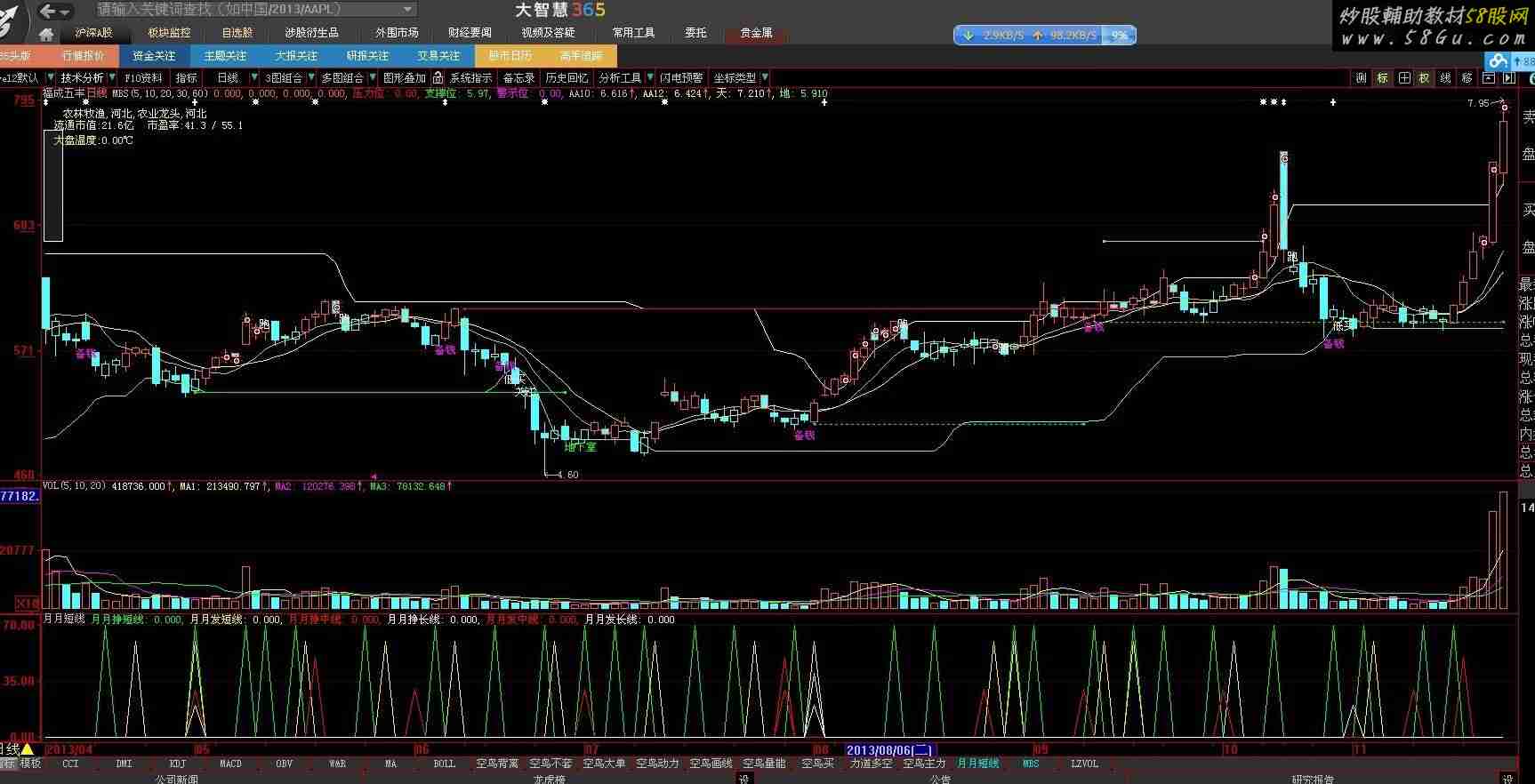Viewport: 1535px width, 784px height.
Task: Switch to the 大报关注 tab
Action: pos(296,55)
